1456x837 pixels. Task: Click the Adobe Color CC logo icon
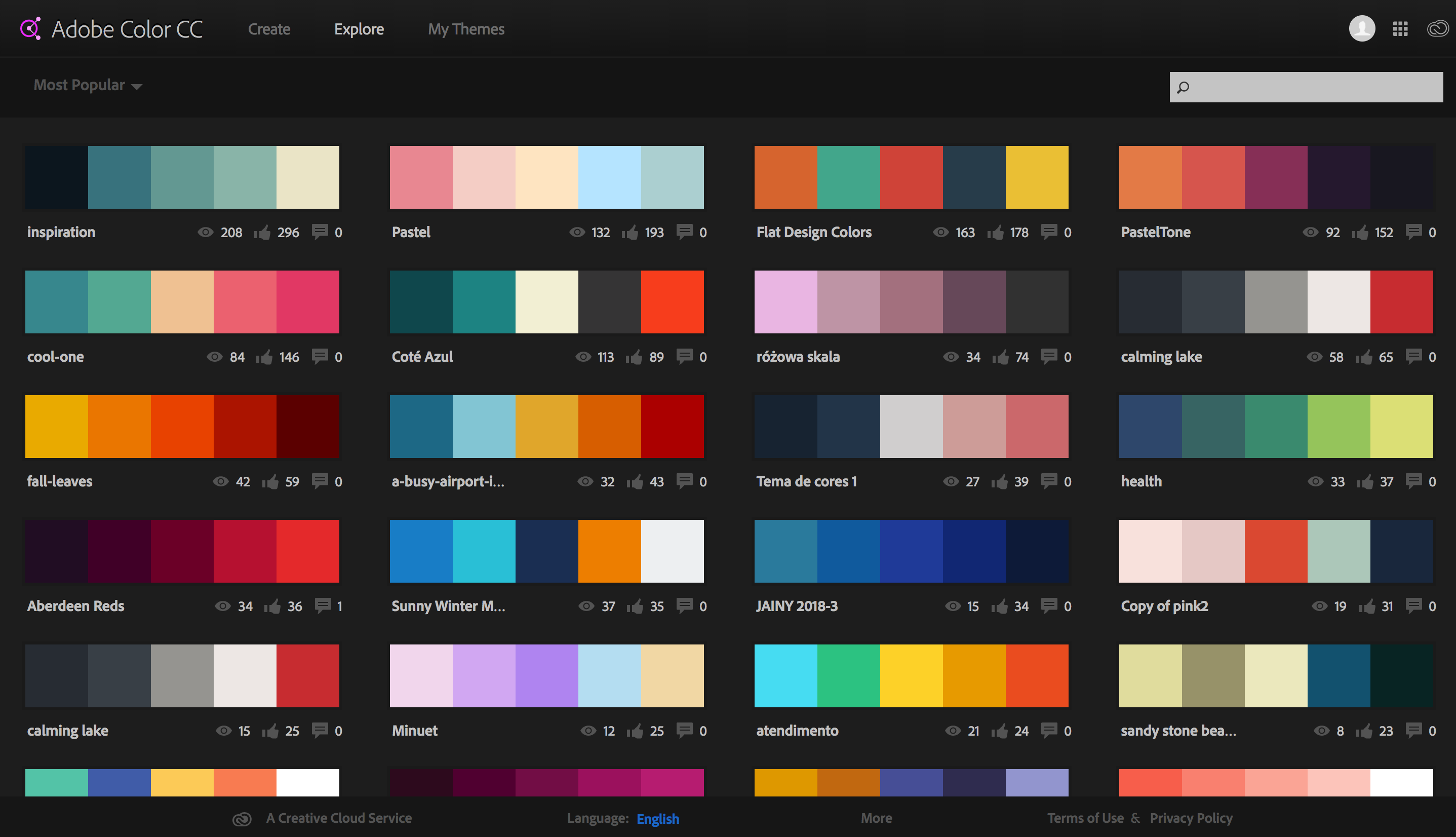pyautogui.click(x=31, y=29)
